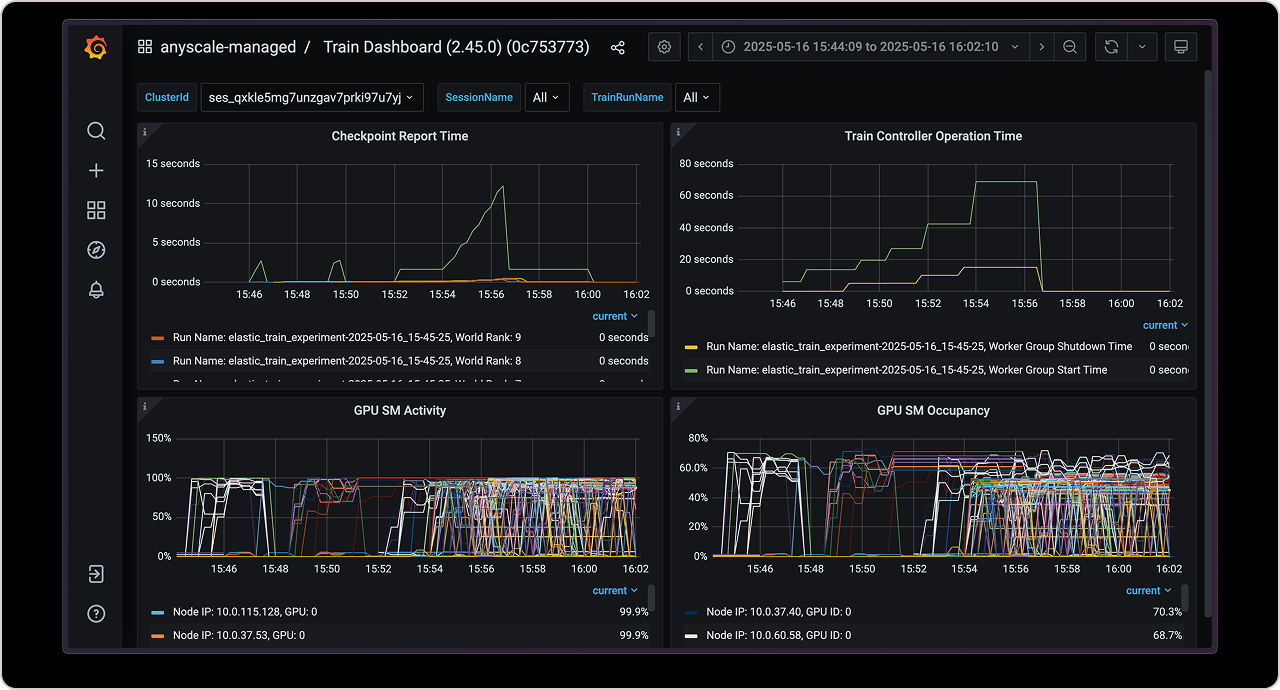The height and width of the screenshot is (690, 1280).
Task: Open the search icon in sidebar
Action: click(96, 131)
